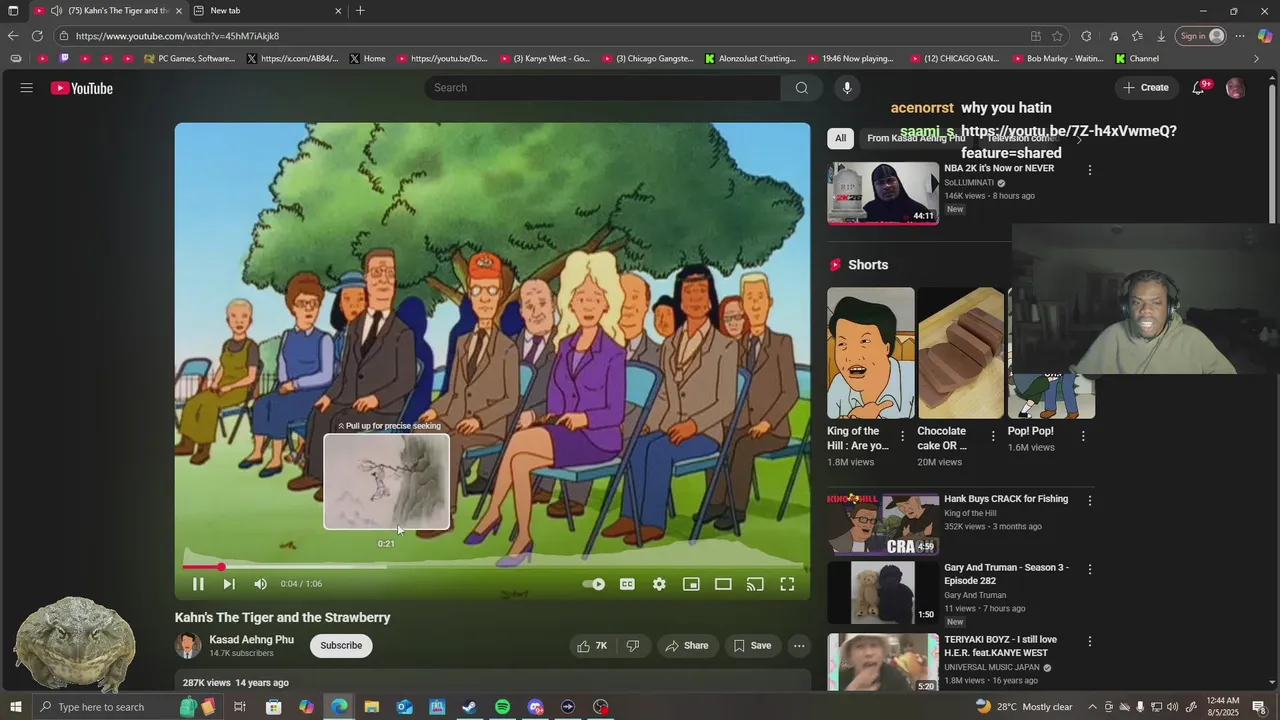The width and height of the screenshot is (1280, 720).
Task: Toggle closed captions in player
Action: coord(627,584)
